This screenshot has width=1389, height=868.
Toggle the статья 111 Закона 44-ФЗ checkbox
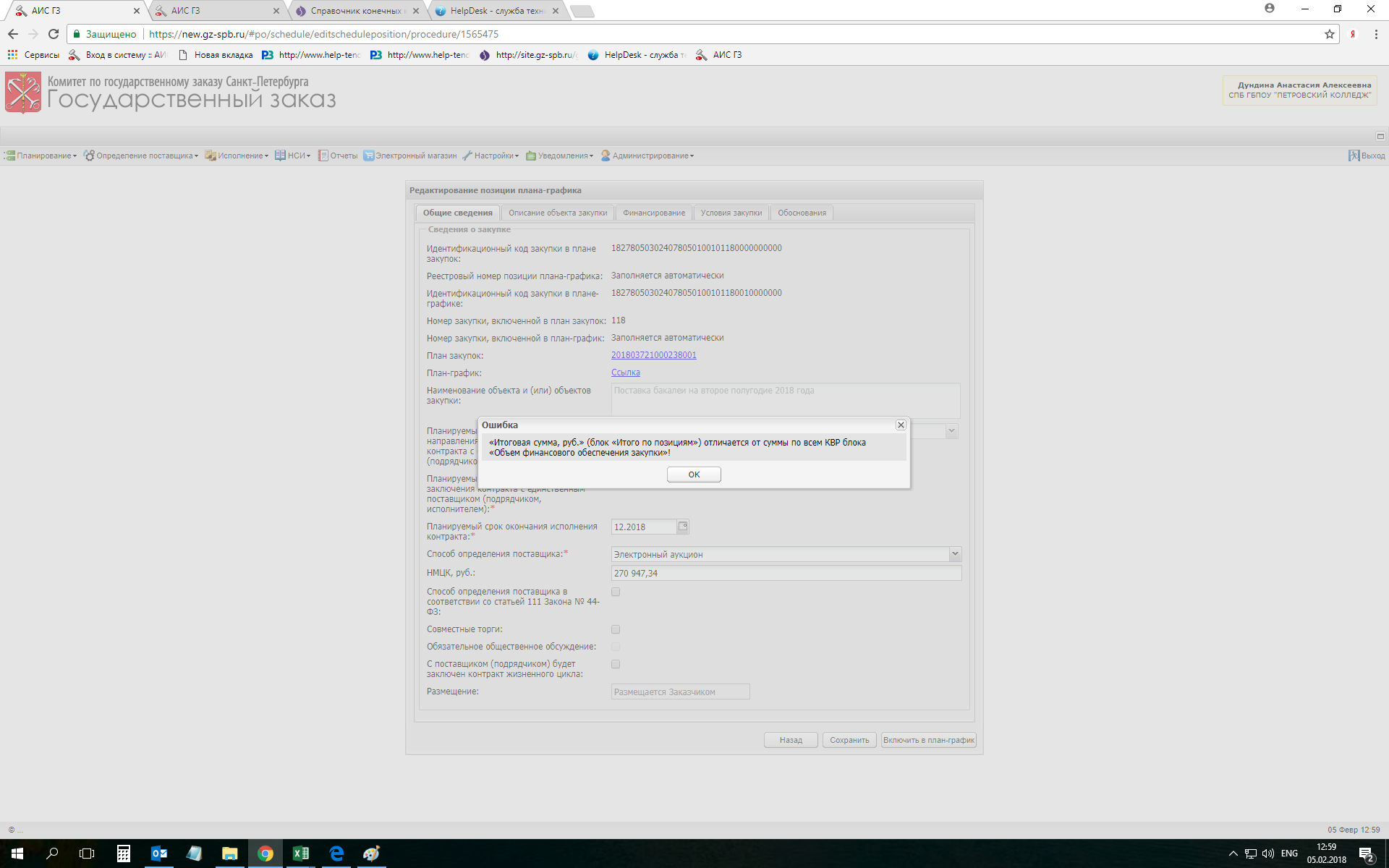pyautogui.click(x=616, y=592)
